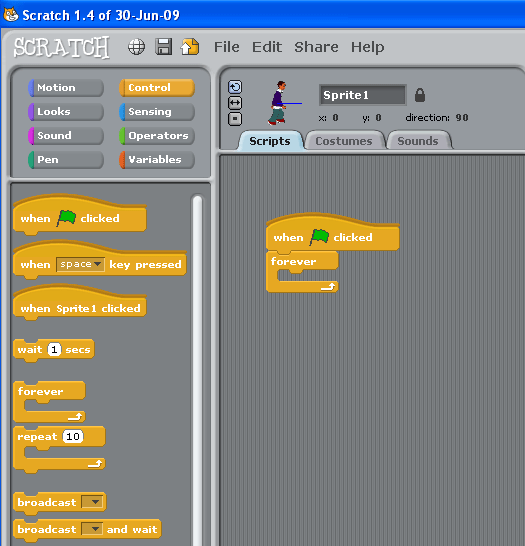Open the Share menu
Screen dimensions: 525x546
(316, 47)
